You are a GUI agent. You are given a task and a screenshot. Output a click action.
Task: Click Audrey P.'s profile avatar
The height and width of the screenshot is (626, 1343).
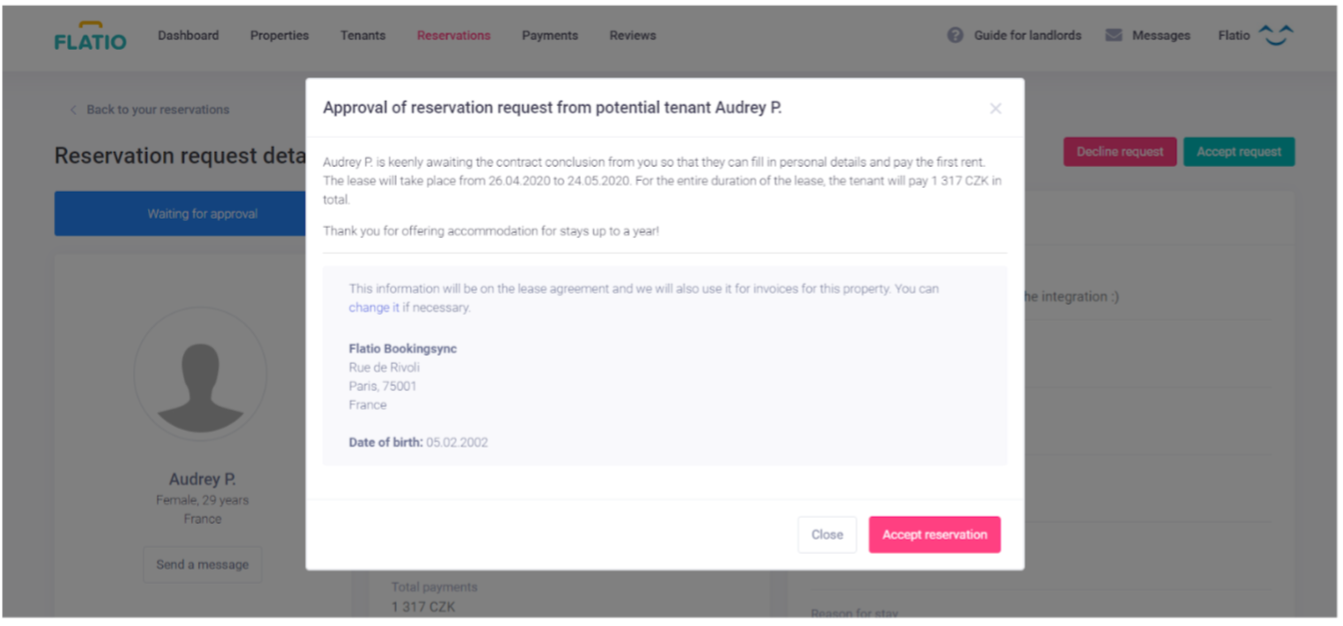click(200, 373)
